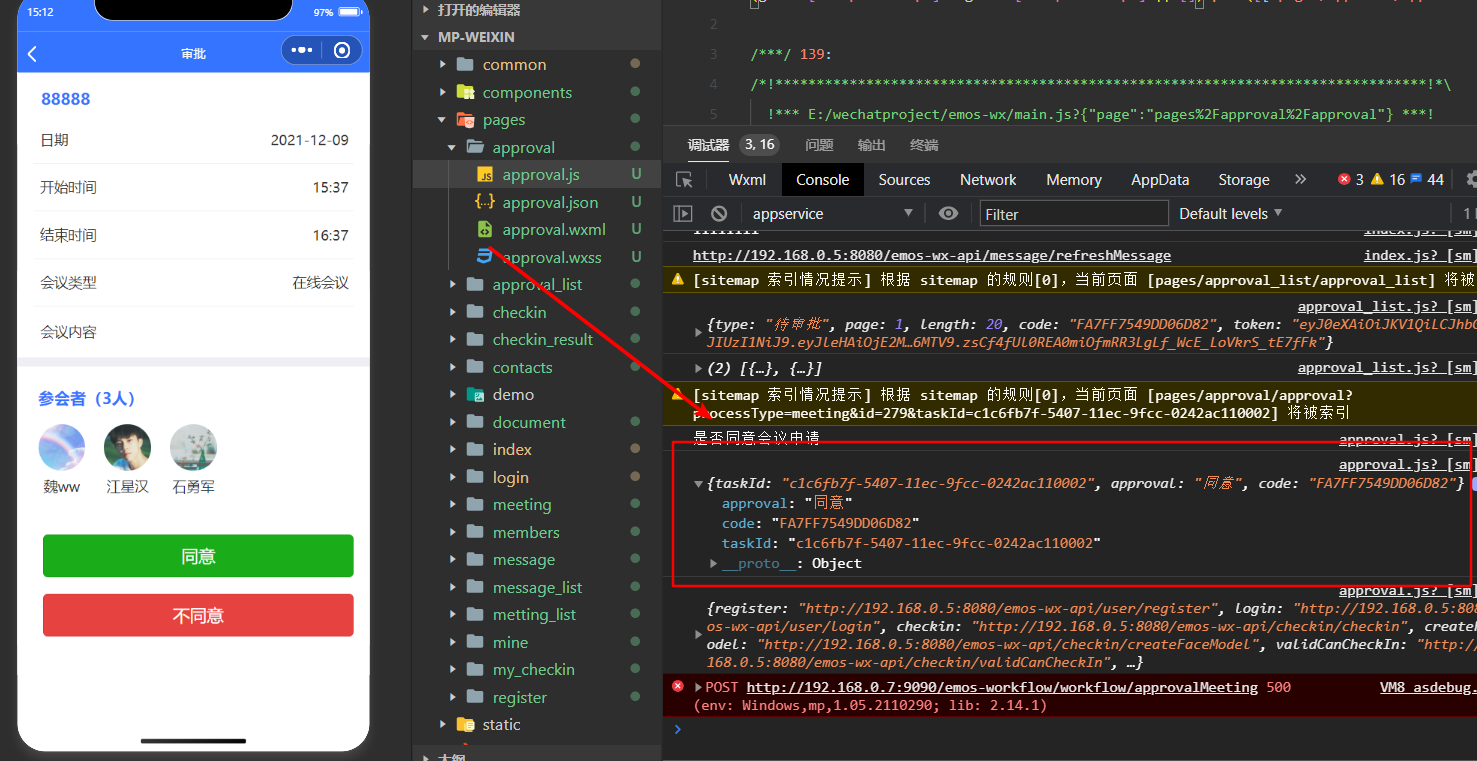
Task: Open the mini program three-dots menu
Action: (302, 51)
